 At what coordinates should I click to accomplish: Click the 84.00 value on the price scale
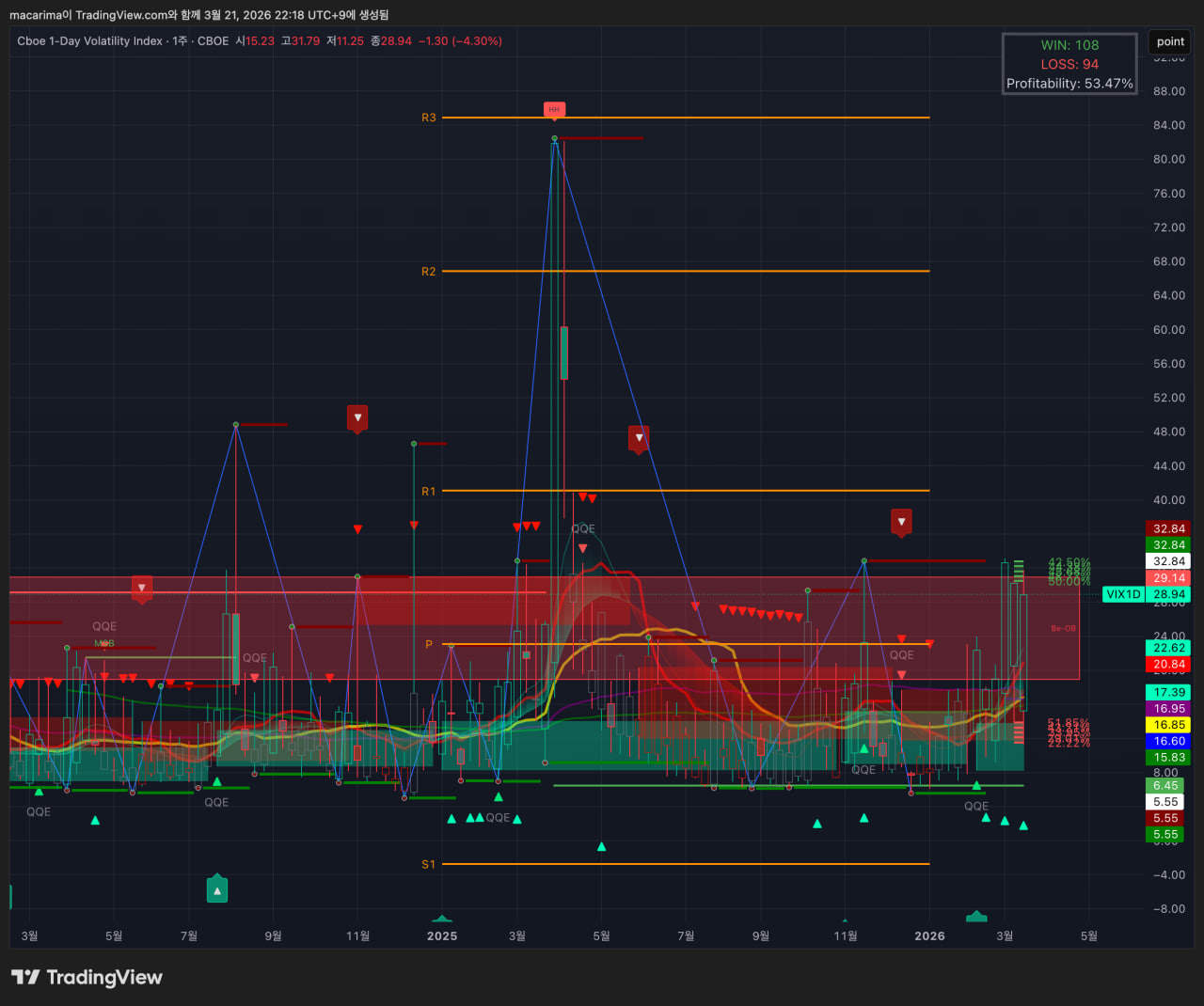click(1169, 125)
